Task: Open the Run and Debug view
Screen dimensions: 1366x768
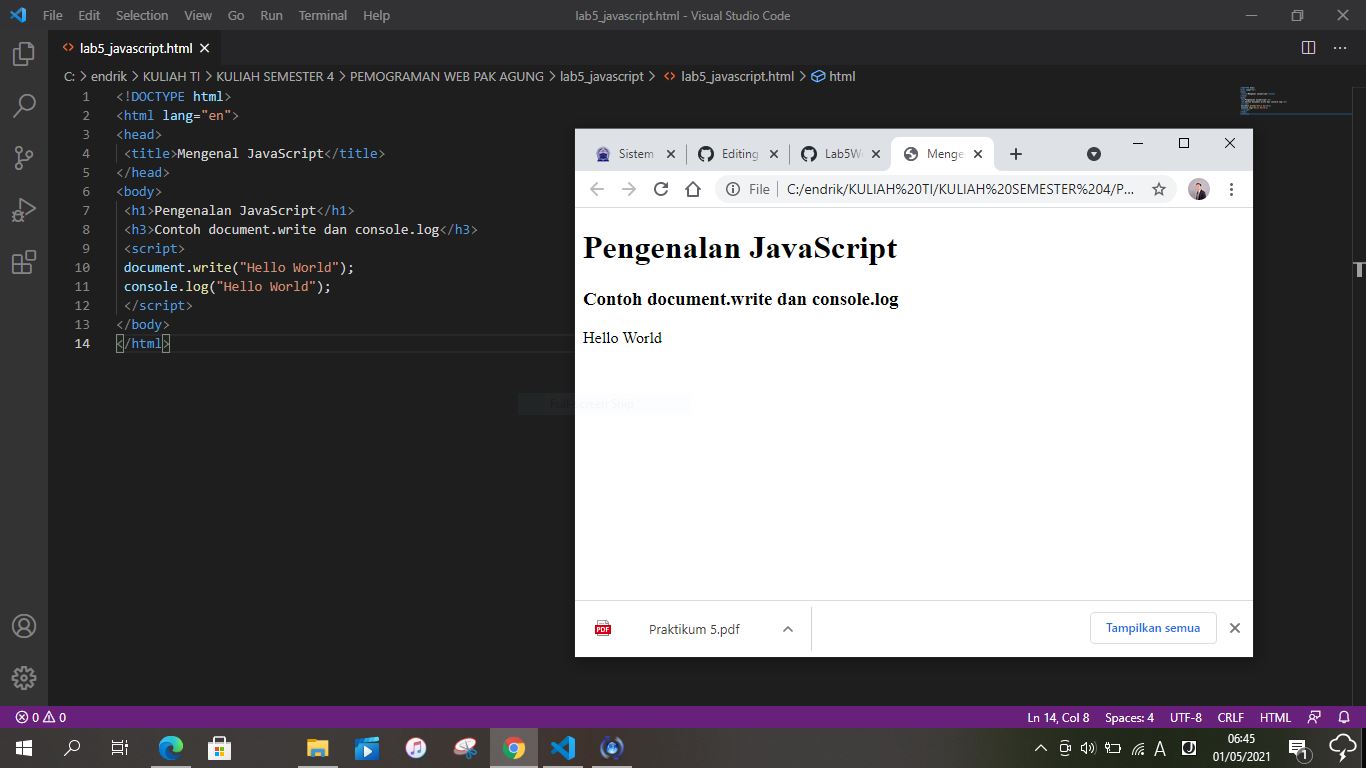Action: pyautogui.click(x=23, y=209)
